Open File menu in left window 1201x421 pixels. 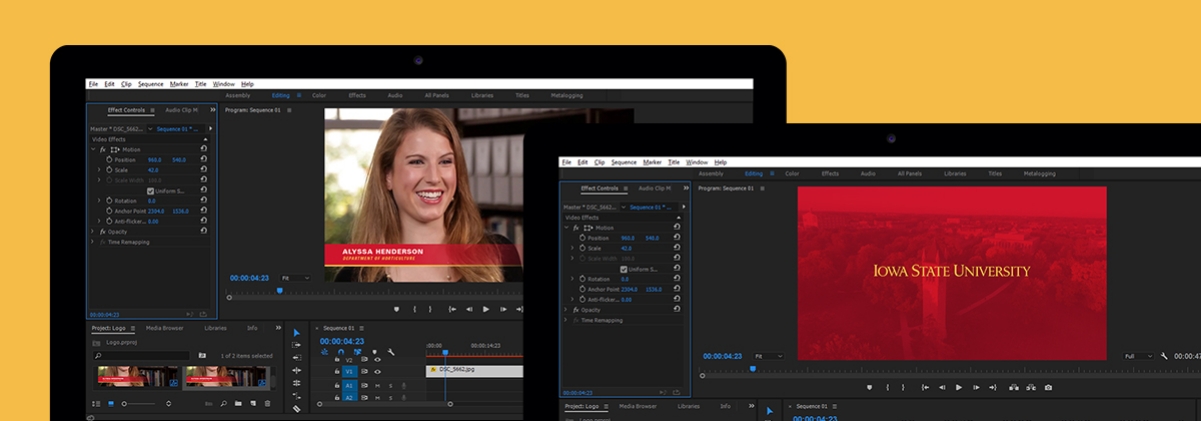click(93, 84)
